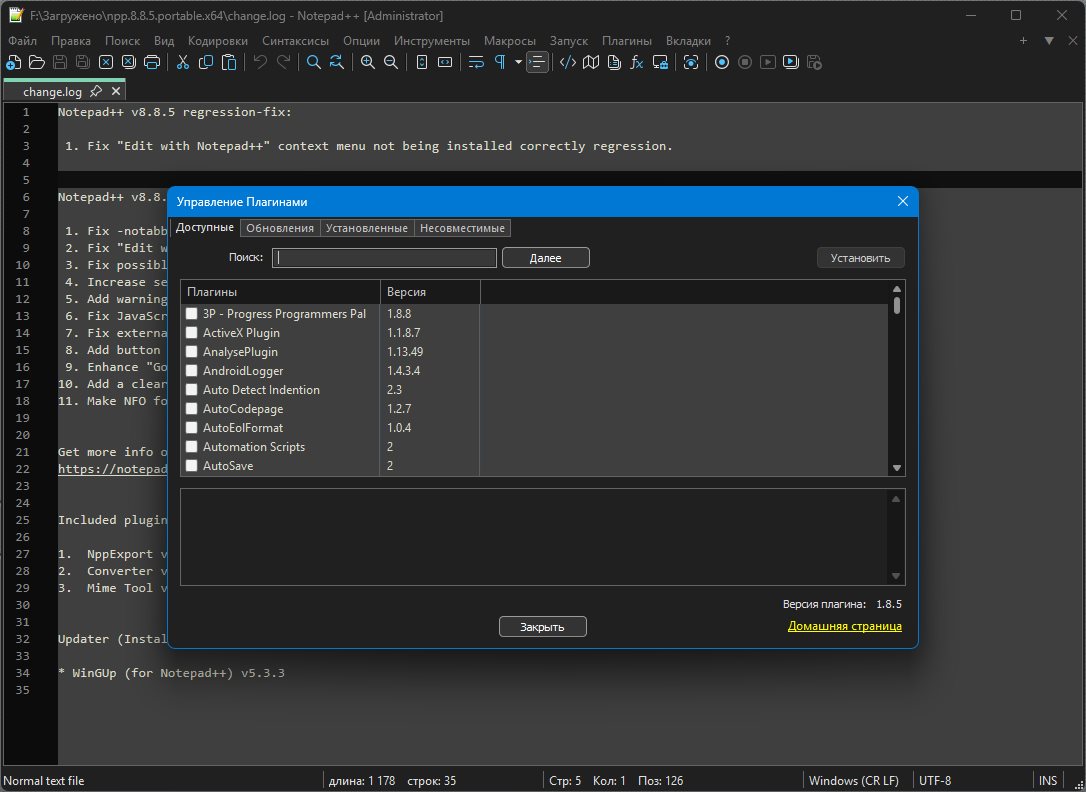Image resolution: width=1086 pixels, height=792 pixels.
Task: Switch to the Обновления tab
Action: pyautogui.click(x=279, y=228)
